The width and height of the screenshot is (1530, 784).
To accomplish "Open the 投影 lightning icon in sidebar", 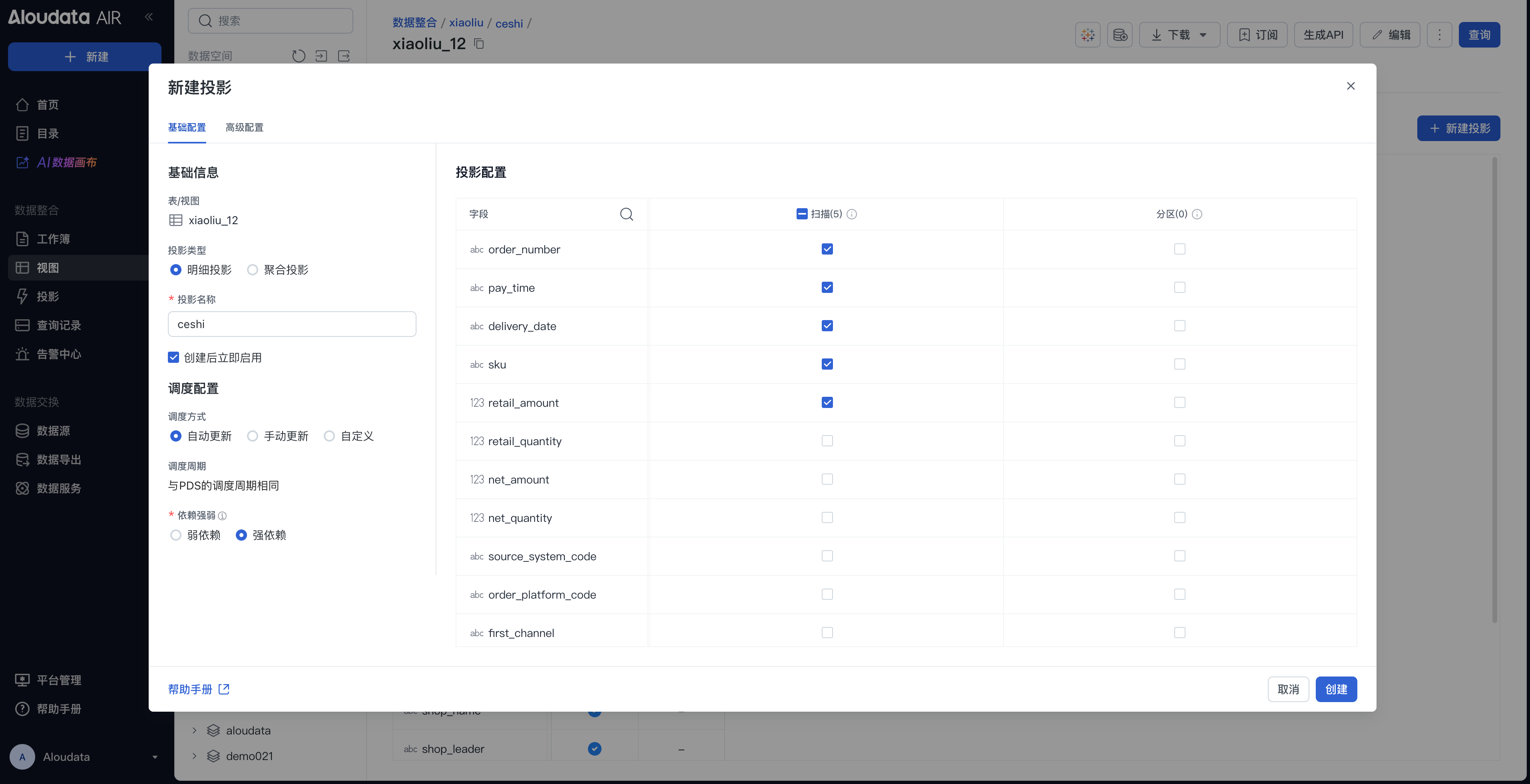I will tap(22, 296).
